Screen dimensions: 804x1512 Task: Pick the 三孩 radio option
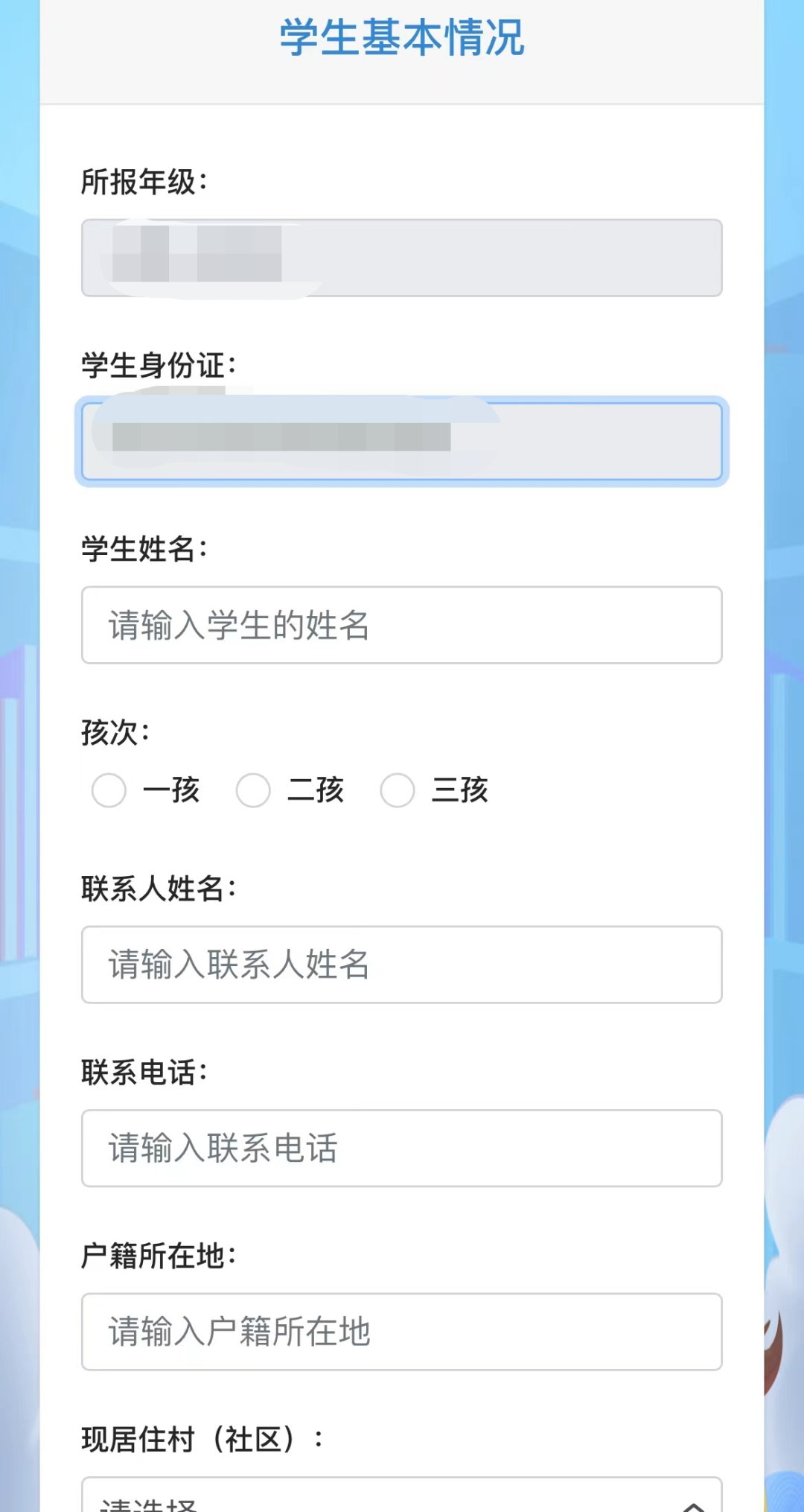click(398, 790)
